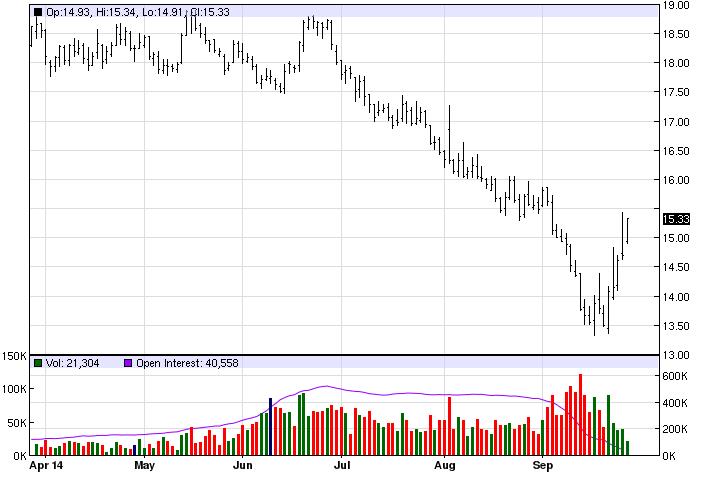Click the 'Aug' date axis label
The width and height of the screenshot is (708, 482).
pyautogui.click(x=445, y=465)
